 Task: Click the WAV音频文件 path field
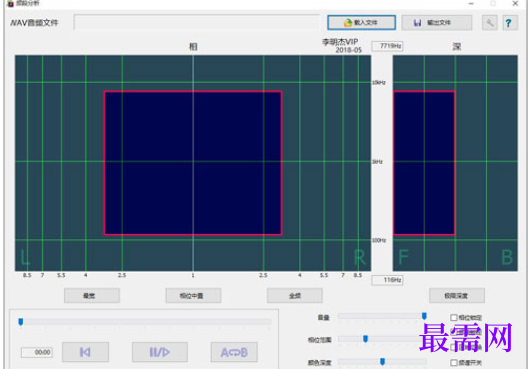tap(196, 23)
